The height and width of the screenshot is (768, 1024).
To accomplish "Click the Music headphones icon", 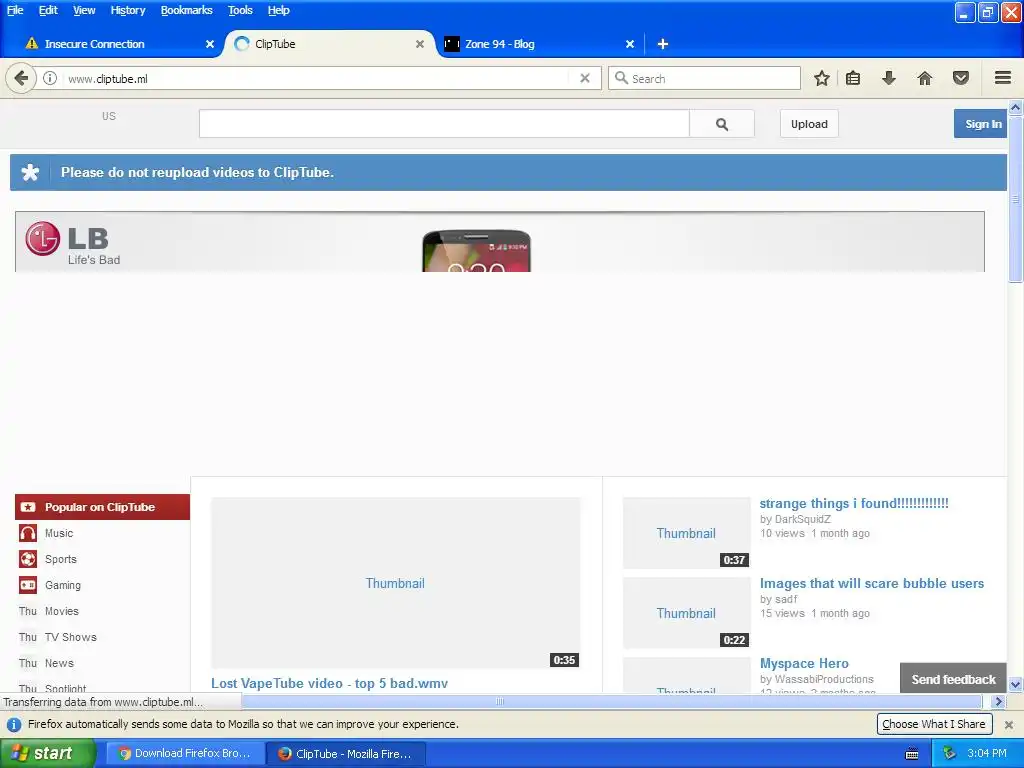I will (27, 533).
